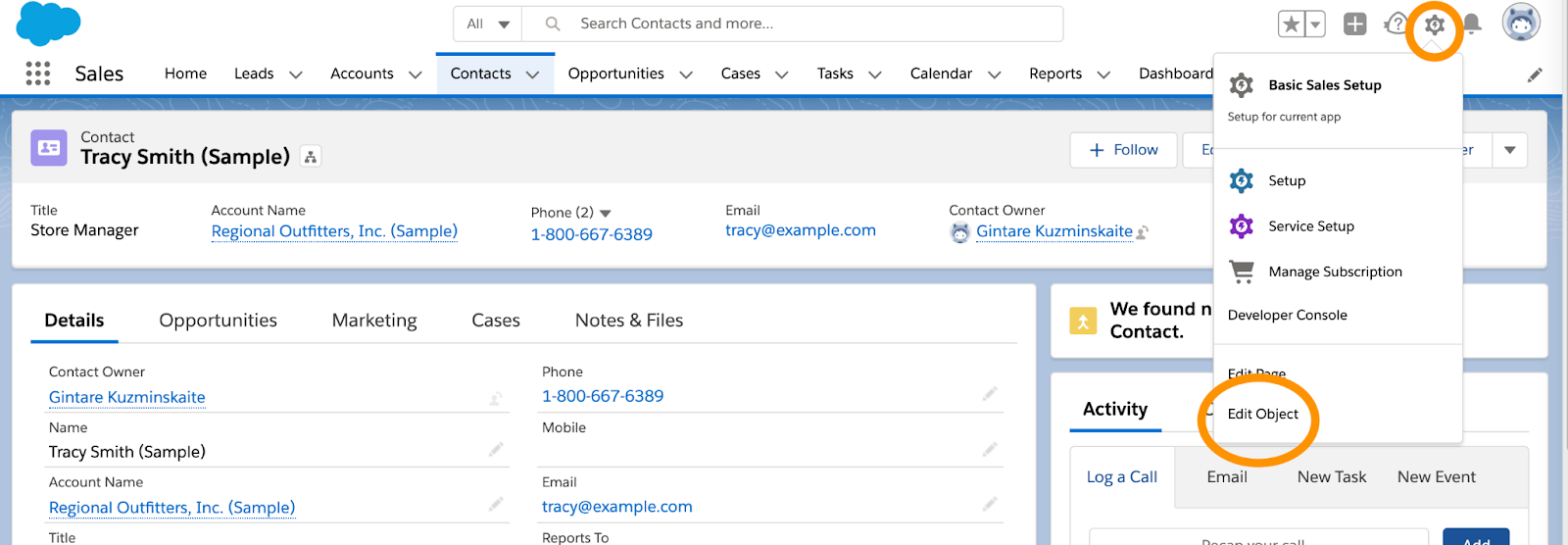Open the user profile avatar
1568x545 pixels.
pyautogui.click(x=1521, y=23)
